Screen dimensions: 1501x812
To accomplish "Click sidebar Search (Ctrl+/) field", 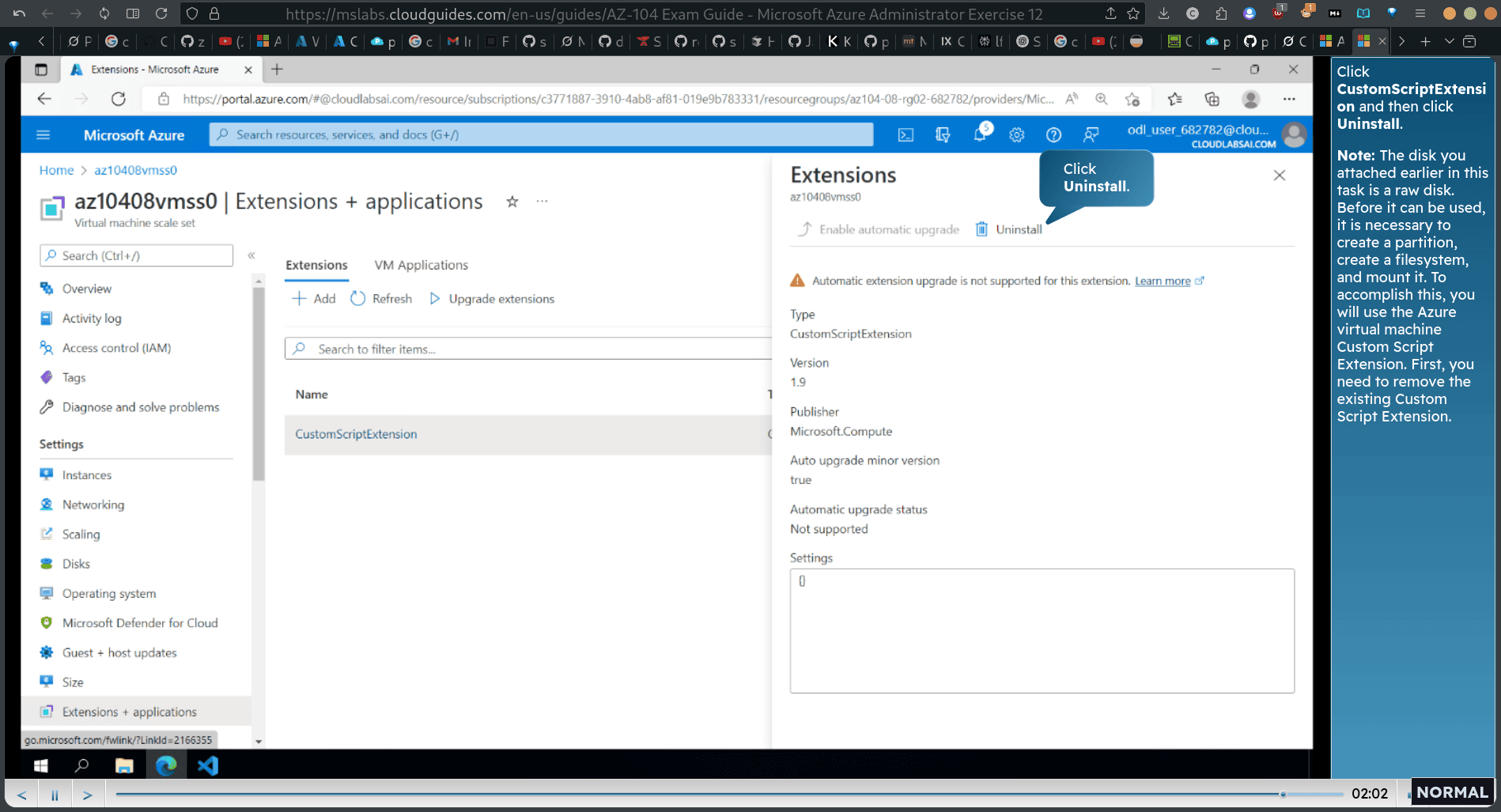I will [x=136, y=255].
